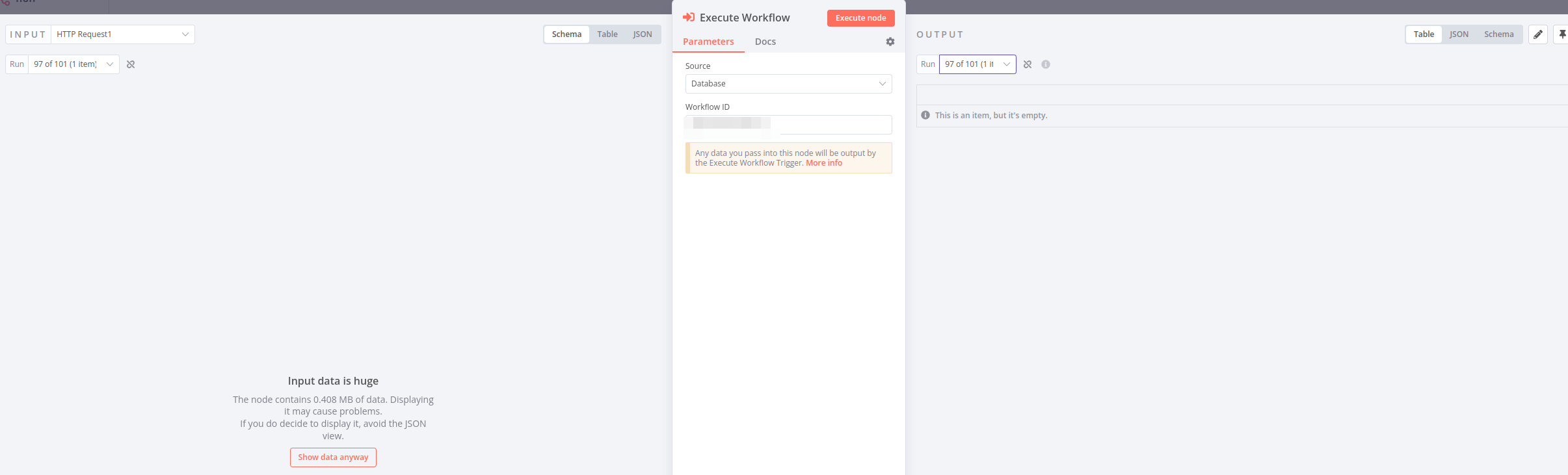
Task: Click the edit output pencil icon
Action: (x=1537, y=34)
